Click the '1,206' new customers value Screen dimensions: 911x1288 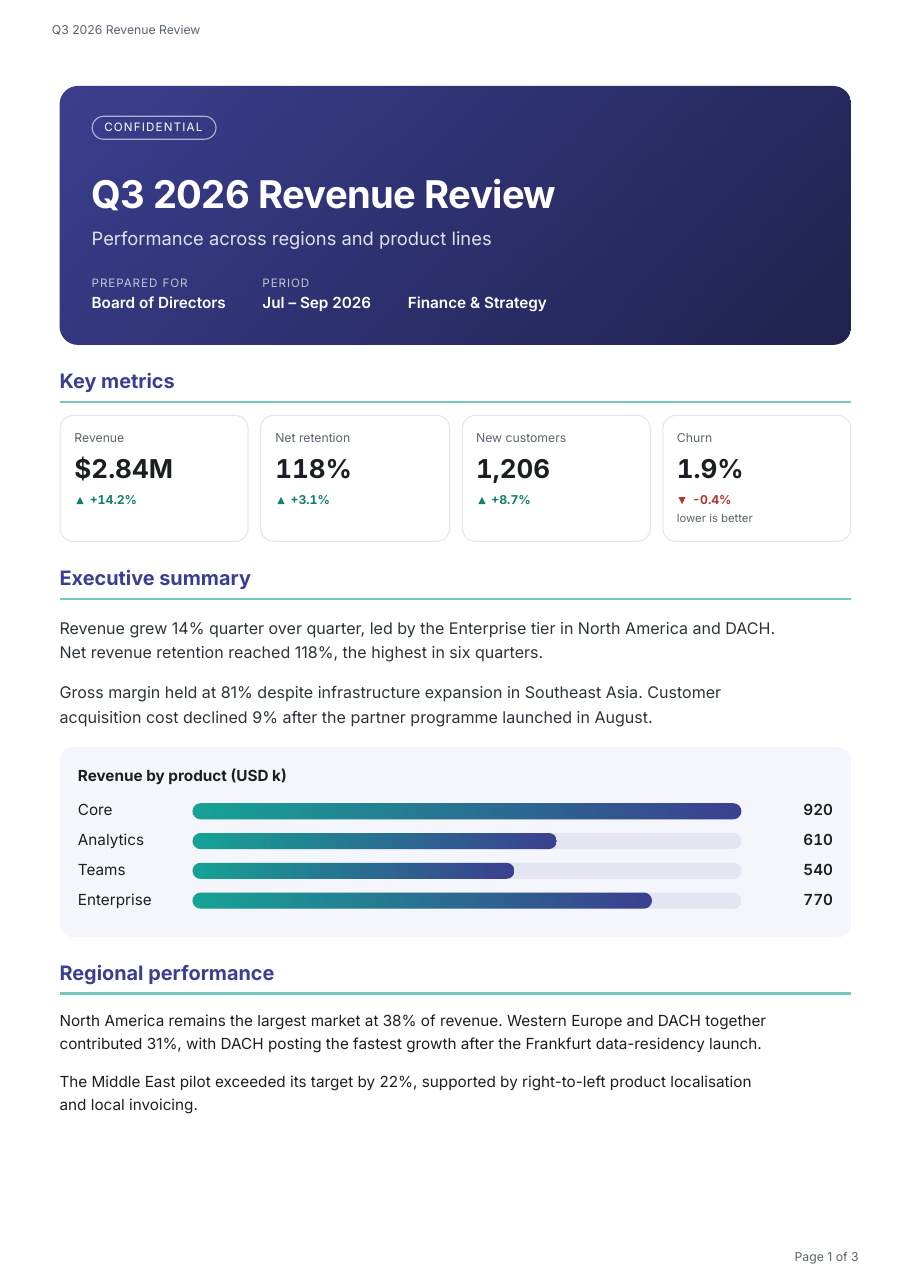click(513, 469)
